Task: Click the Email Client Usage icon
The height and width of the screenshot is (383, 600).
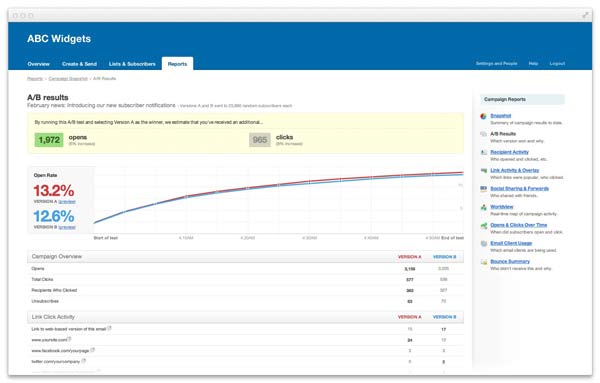Action: click(483, 243)
